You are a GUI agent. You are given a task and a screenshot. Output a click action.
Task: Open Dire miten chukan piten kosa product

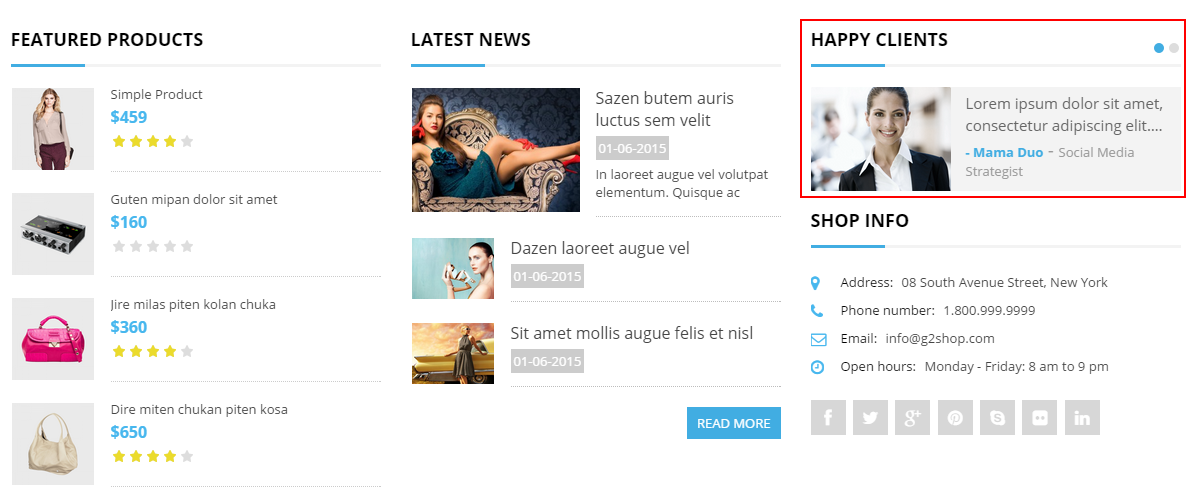pyautogui.click(x=199, y=410)
